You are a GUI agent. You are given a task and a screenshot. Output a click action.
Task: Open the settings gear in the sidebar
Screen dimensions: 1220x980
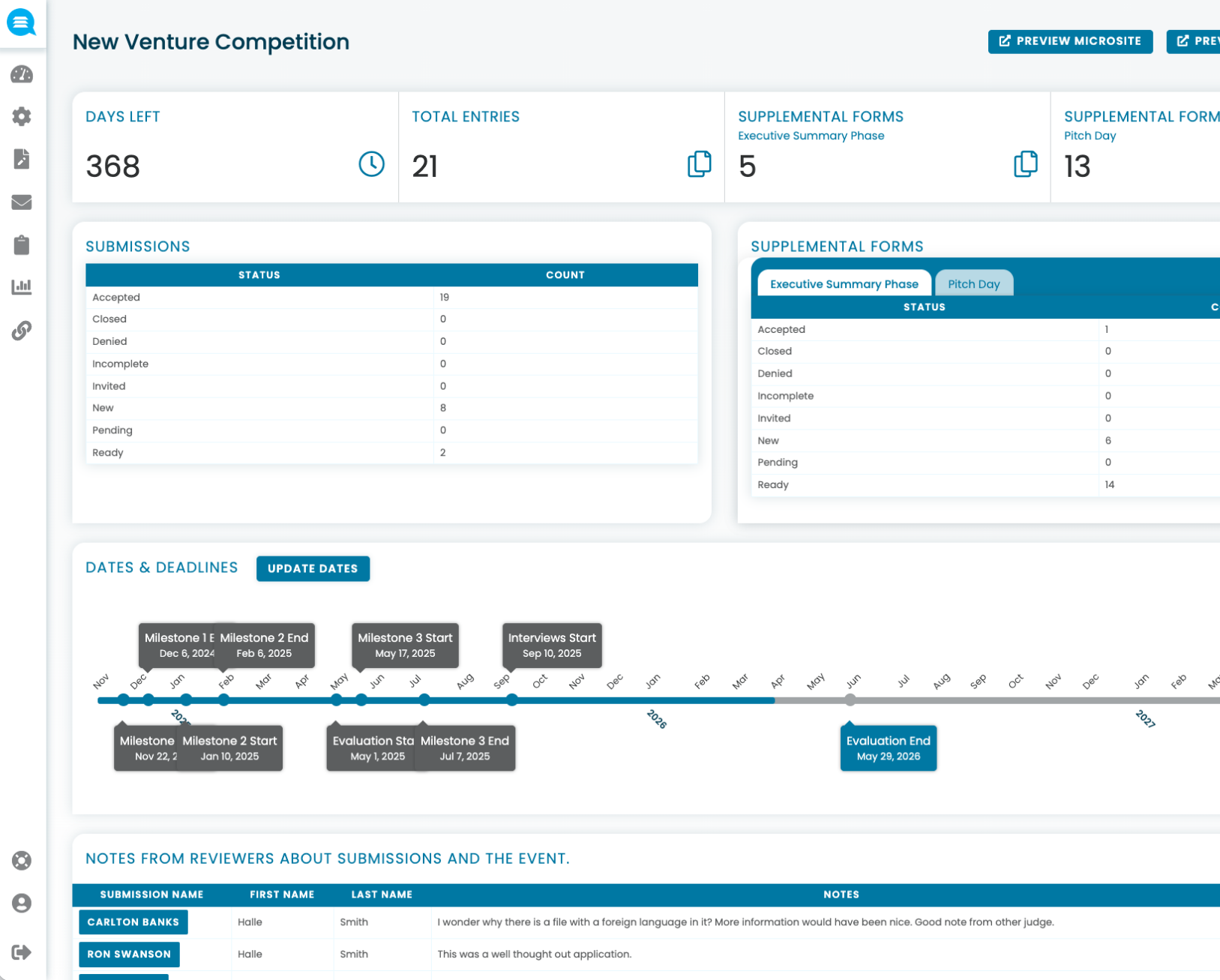click(22, 116)
